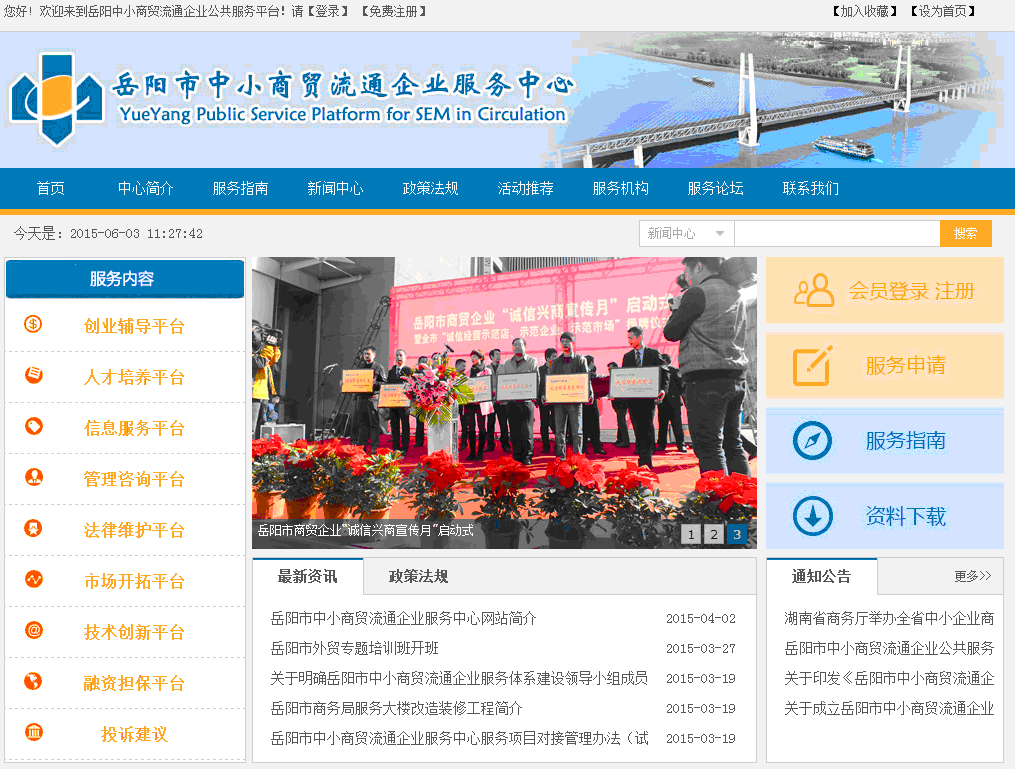Click the 免费注册 link at top

click(393, 11)
